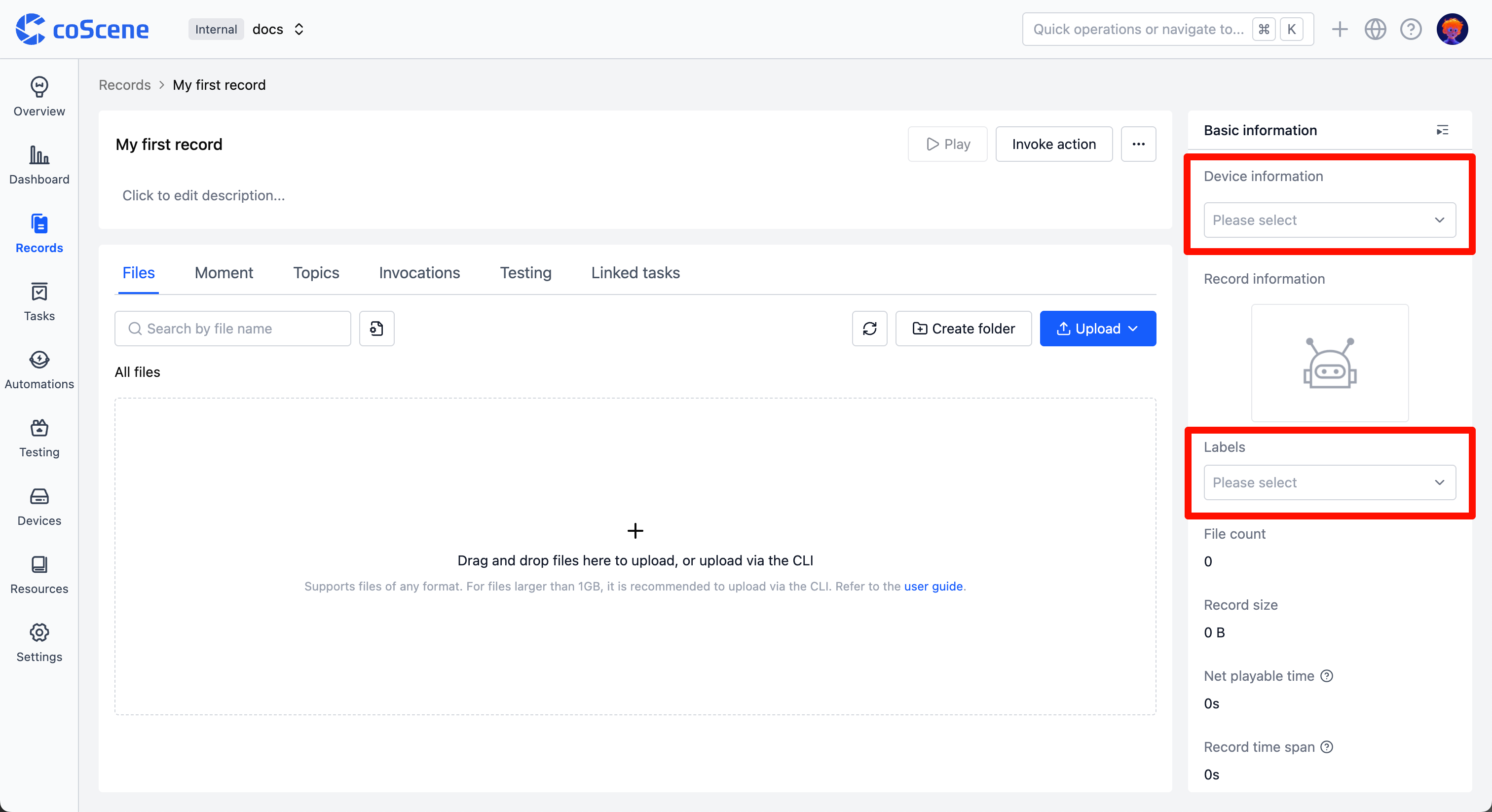Go to Automations in the sidebar
1492x812 pixels.
click(39, 369)
